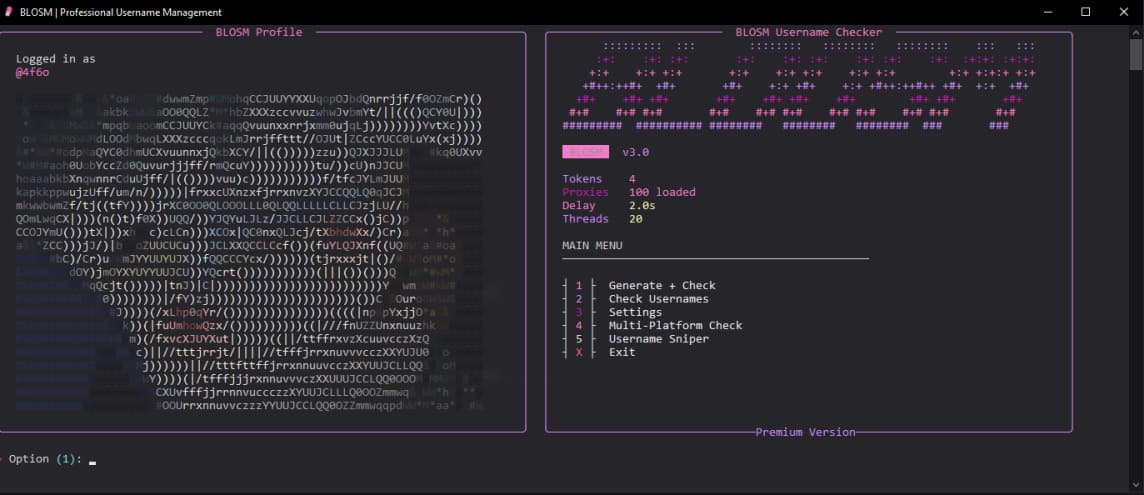The image size is (1144, 495).
Task: Close the BLOSM window
Action: (x=1124, y=12)
